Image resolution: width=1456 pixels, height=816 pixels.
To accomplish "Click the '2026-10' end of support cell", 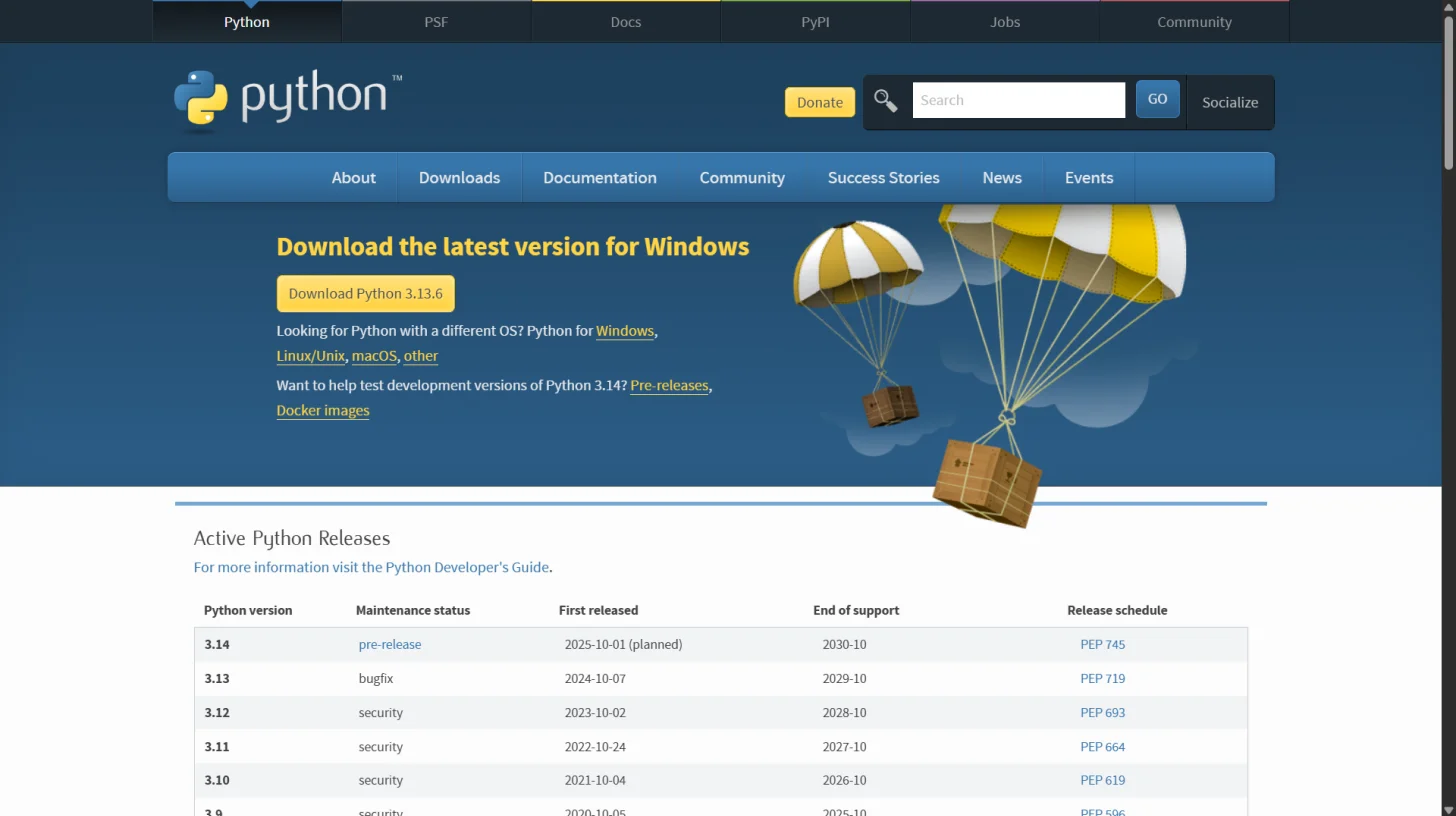I will click(844, 780).
